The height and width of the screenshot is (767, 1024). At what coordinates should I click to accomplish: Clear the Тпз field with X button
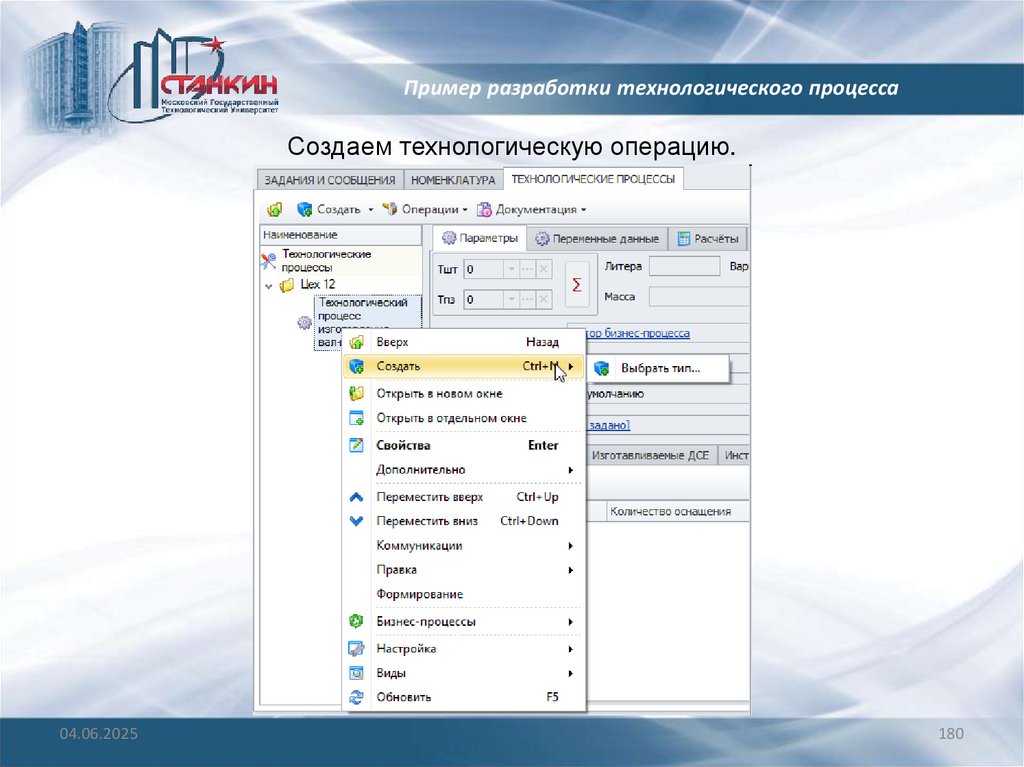tap(544, 299)
